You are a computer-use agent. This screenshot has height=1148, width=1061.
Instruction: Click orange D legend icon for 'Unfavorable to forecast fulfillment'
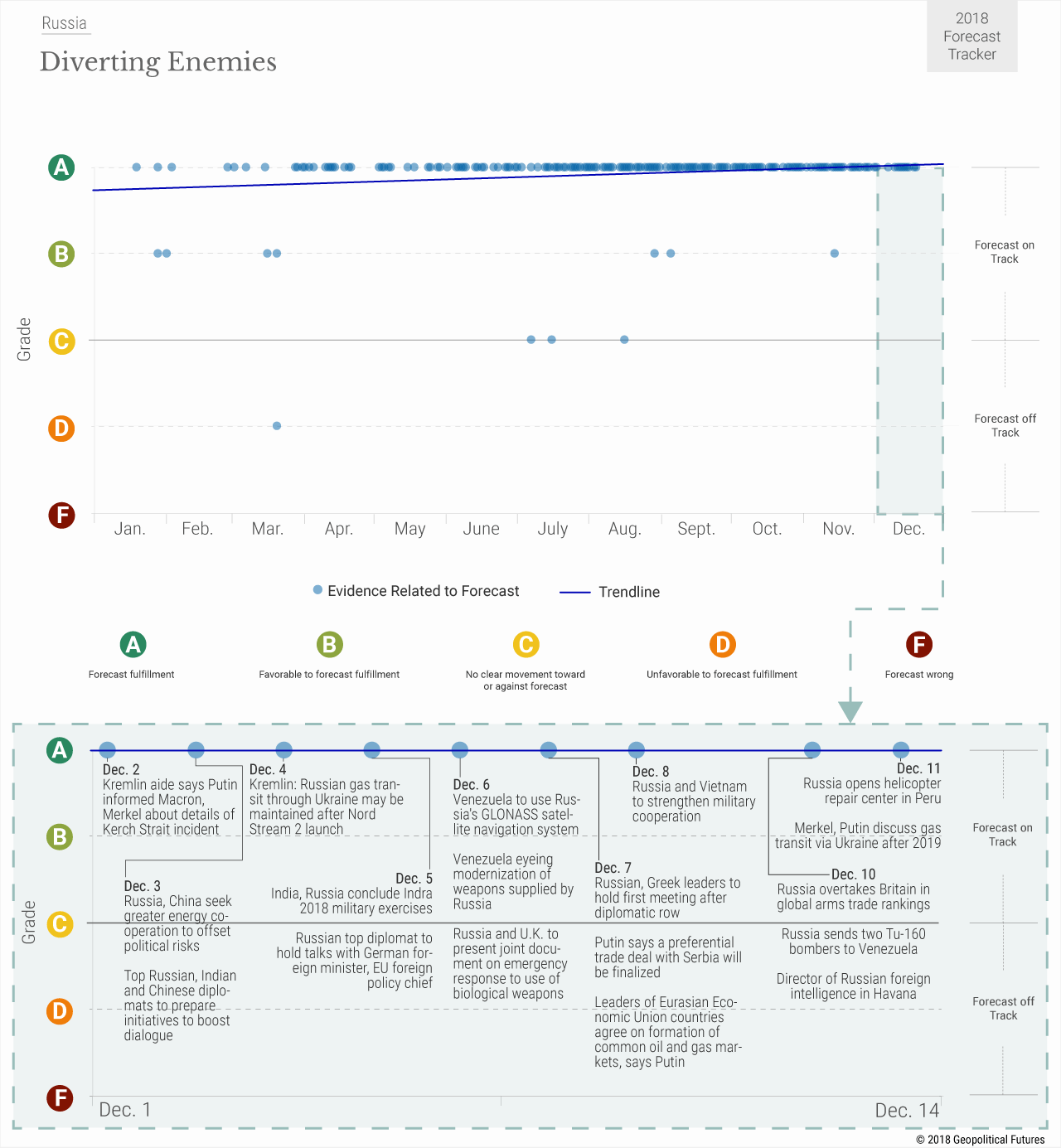pos(722,644)
